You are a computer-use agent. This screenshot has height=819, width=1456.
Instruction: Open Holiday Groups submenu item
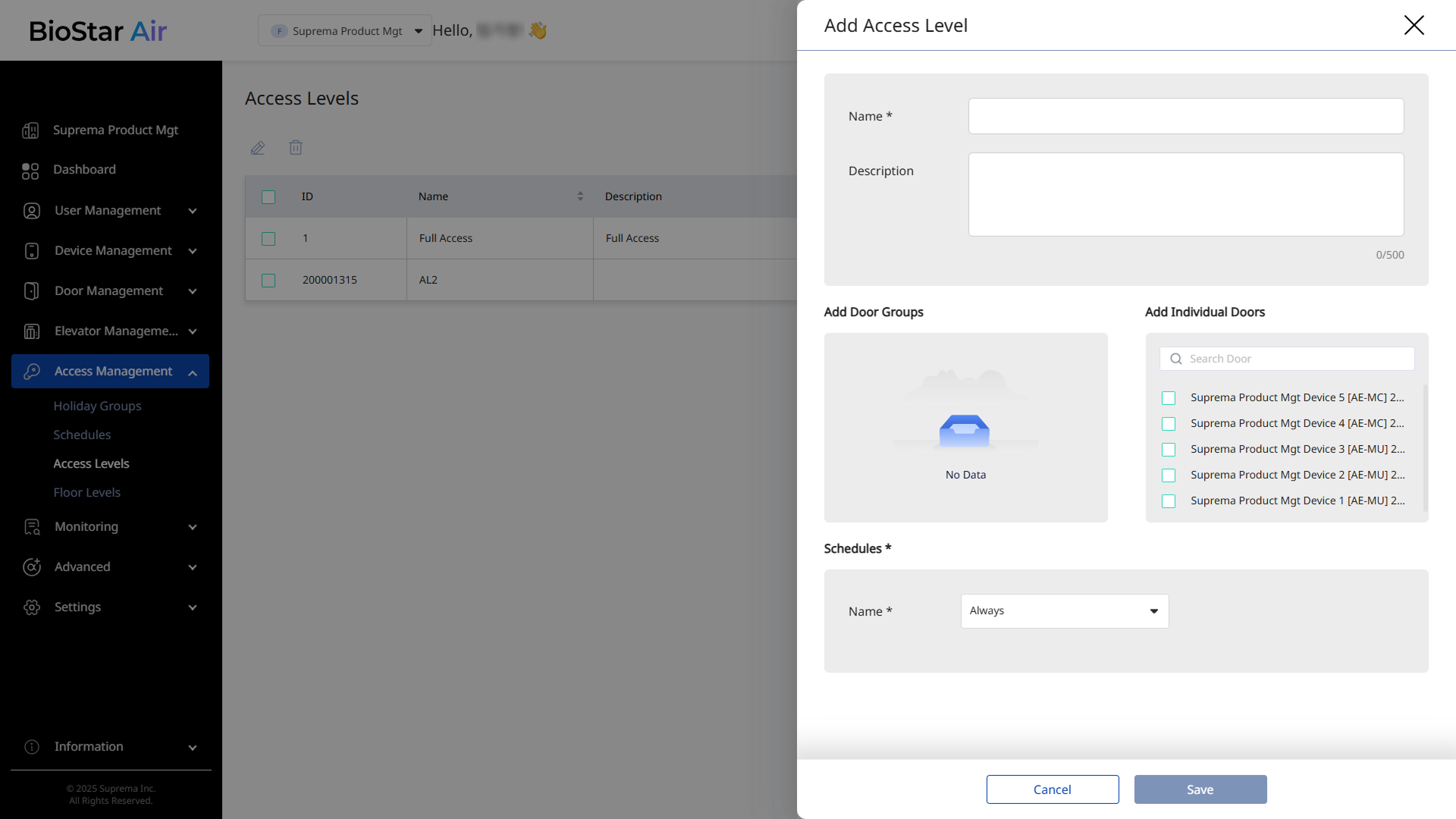coord(97,406)
